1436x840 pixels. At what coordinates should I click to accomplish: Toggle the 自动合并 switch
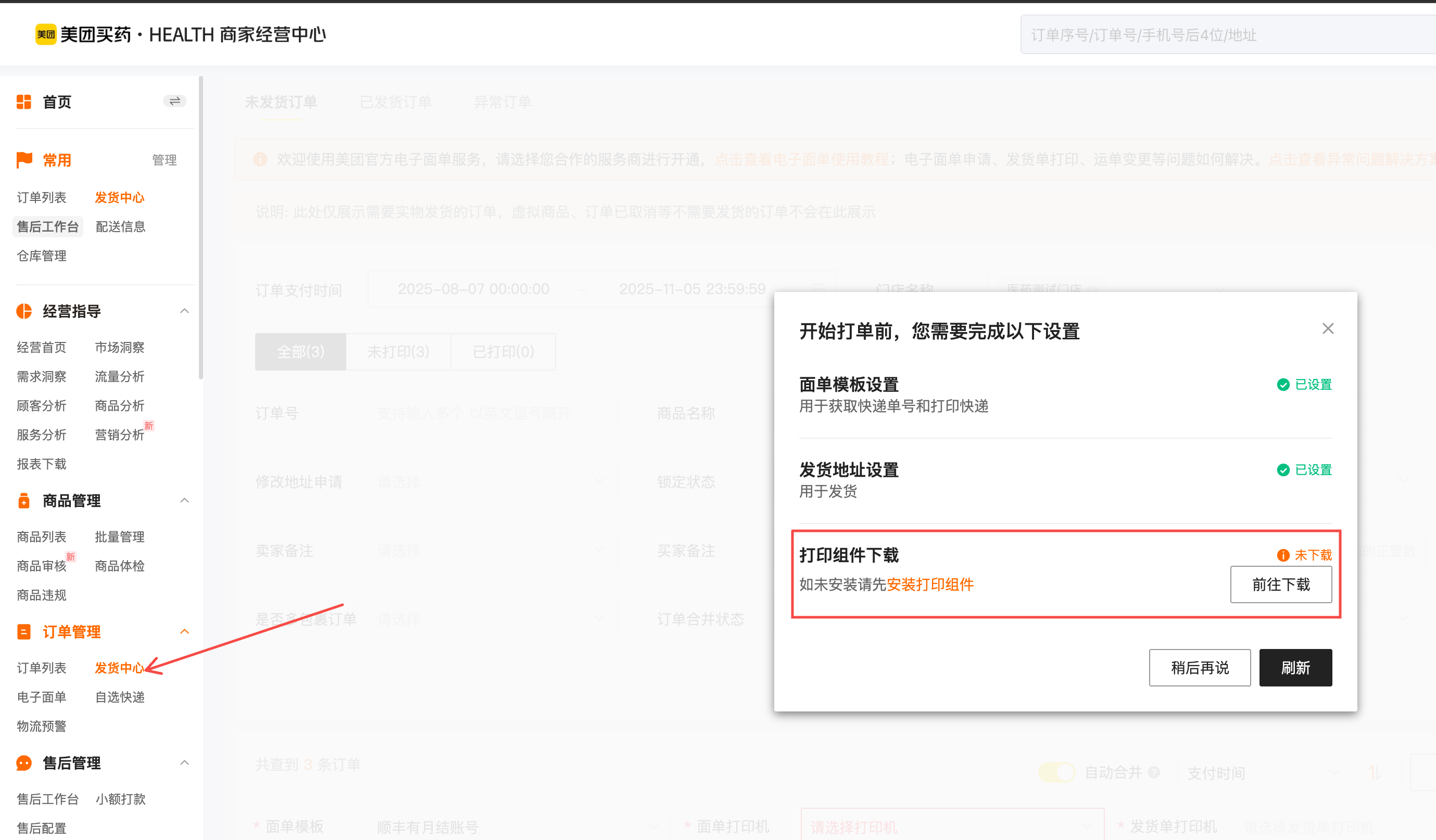pos(1056,772)
